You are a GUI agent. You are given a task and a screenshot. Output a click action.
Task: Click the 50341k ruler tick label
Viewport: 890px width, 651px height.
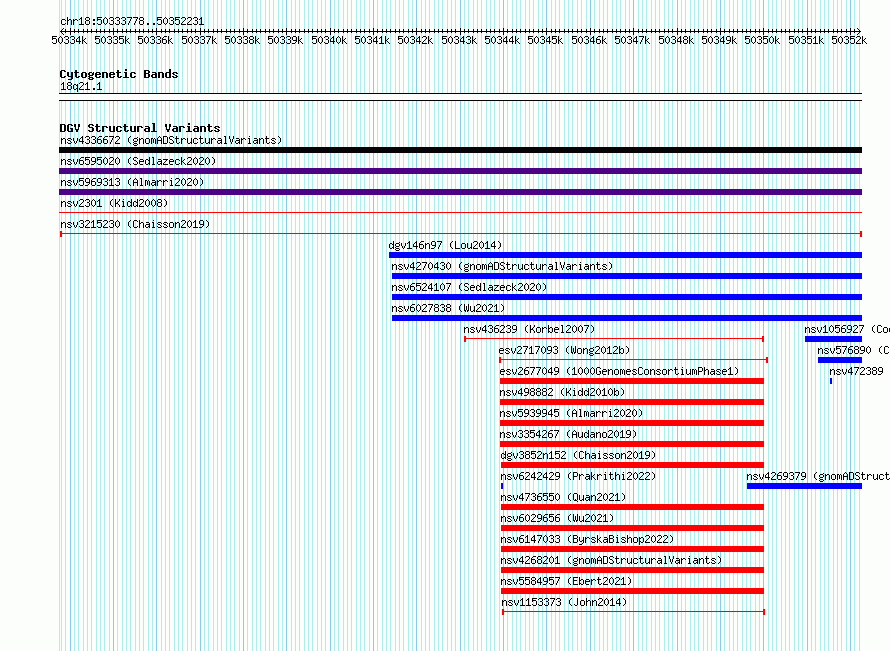tap(372, 40)
